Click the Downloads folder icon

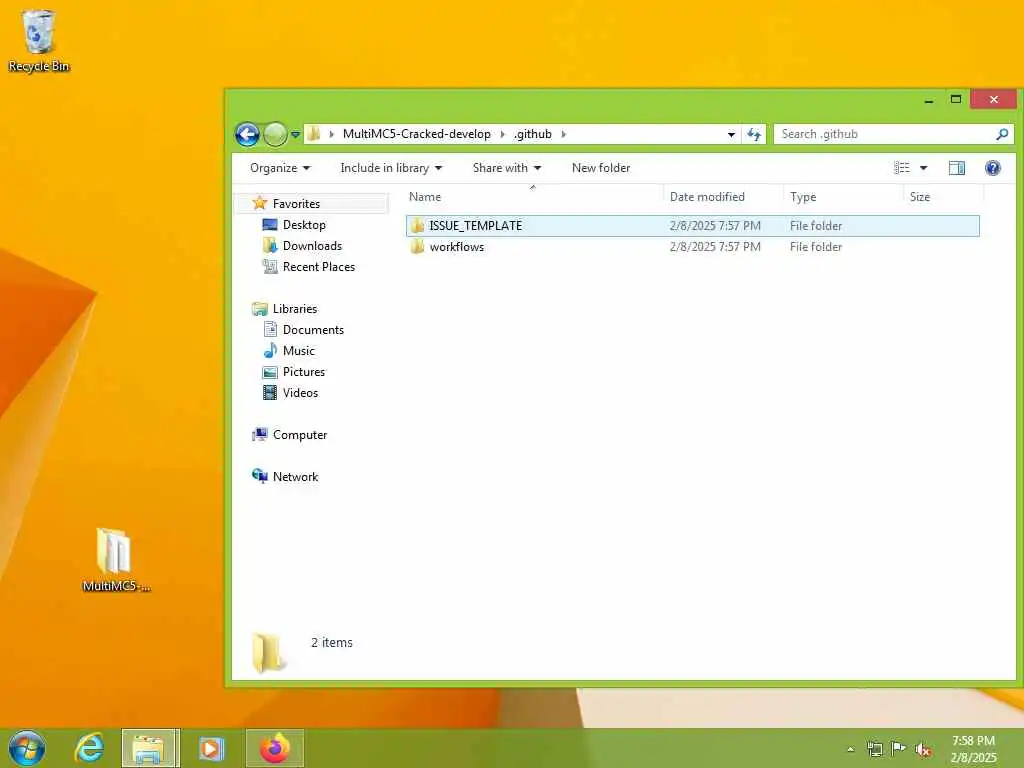click(x=270, y=245)
